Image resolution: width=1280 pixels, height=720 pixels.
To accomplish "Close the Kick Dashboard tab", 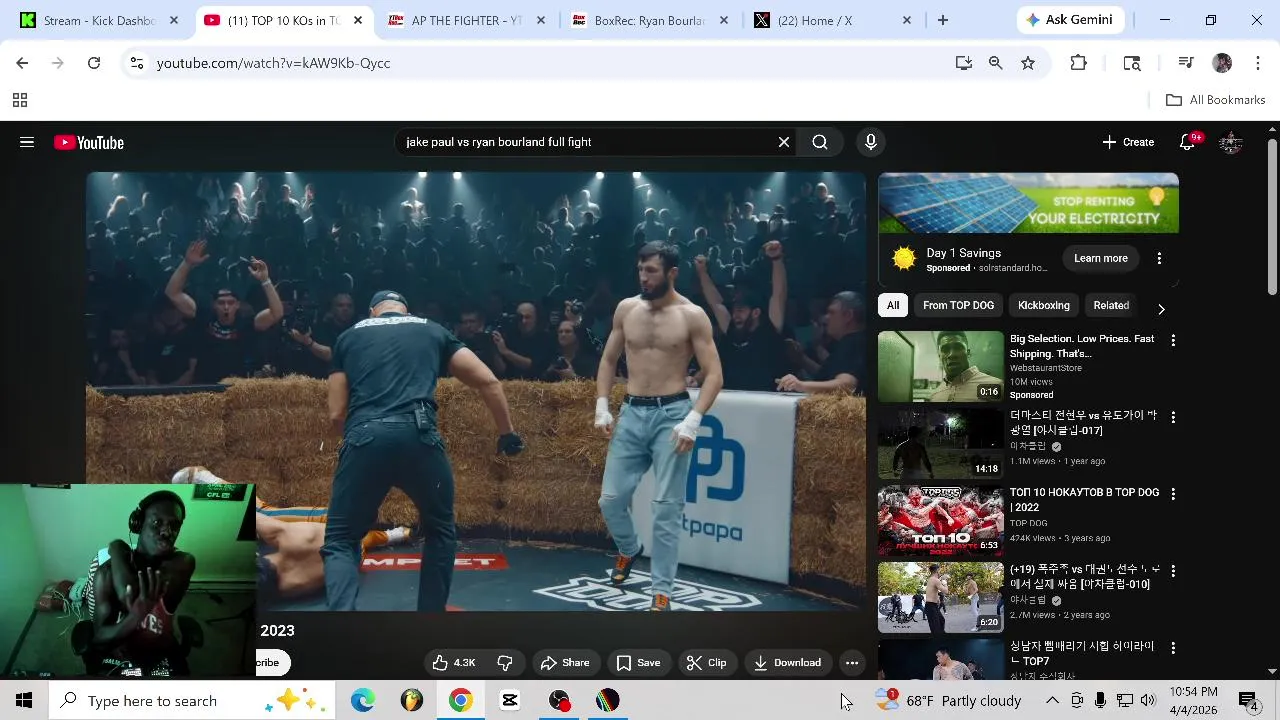I will coord(174,20).
